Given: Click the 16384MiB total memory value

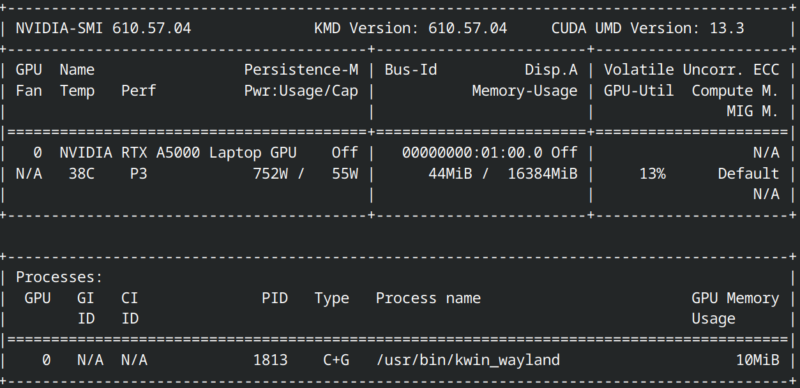Looking at the screenshot, I should click(x=542, y=174).
